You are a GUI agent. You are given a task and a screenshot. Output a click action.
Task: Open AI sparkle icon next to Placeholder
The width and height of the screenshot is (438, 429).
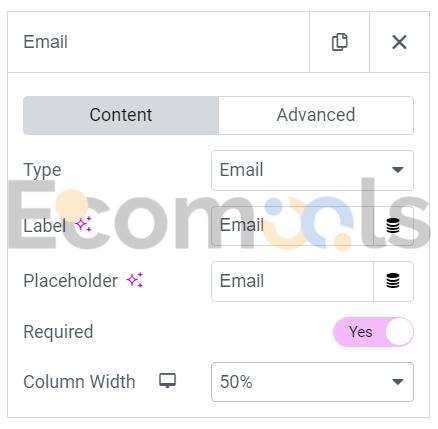point(135,280)
